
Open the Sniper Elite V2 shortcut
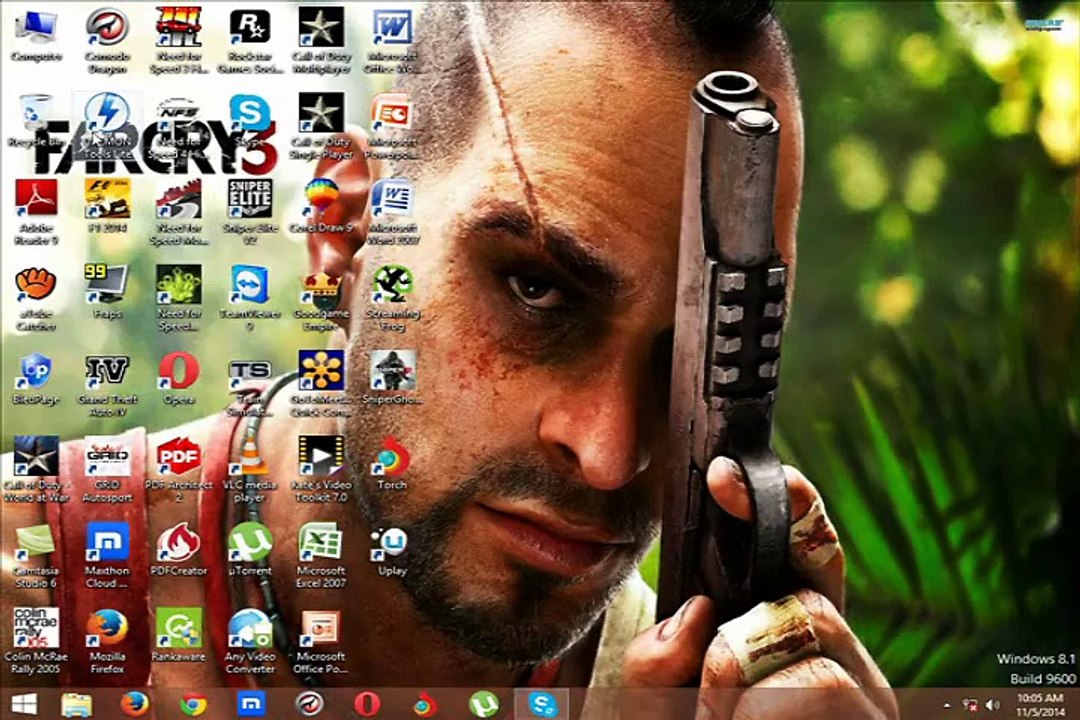tap(250, 212)
